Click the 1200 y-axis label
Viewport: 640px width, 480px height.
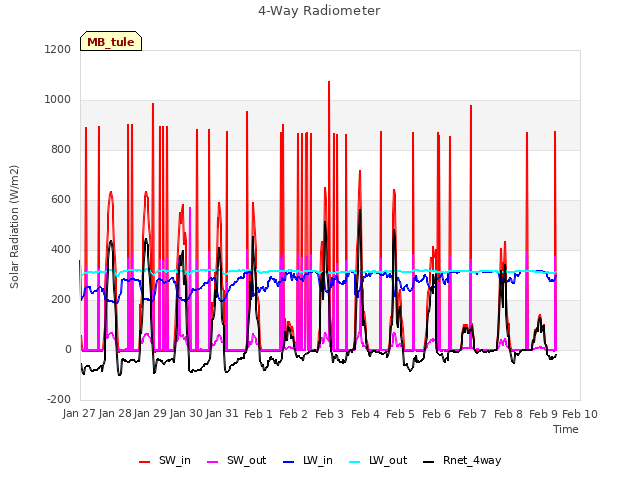[x=58, y=49]
